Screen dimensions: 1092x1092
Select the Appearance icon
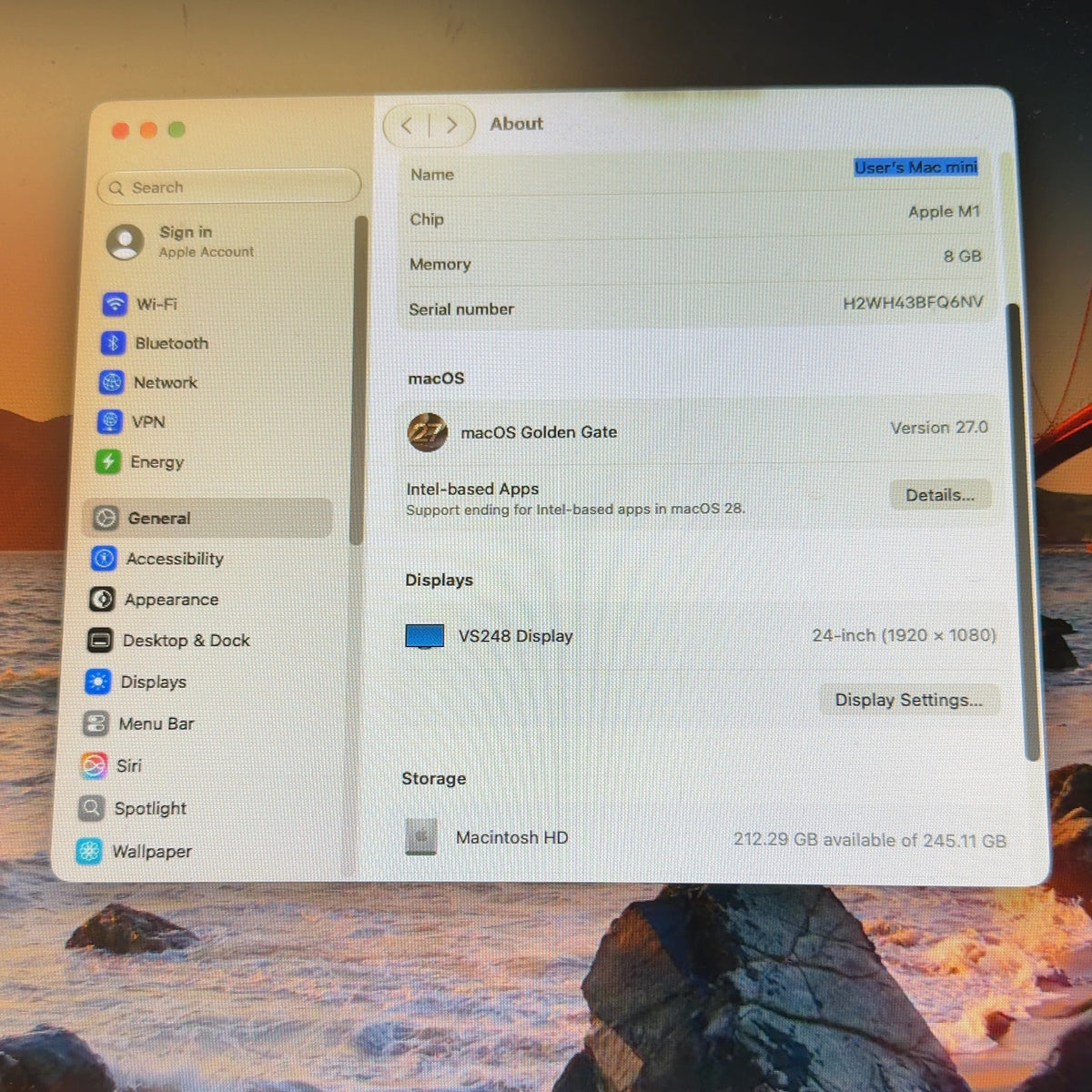tap(102, 600)
